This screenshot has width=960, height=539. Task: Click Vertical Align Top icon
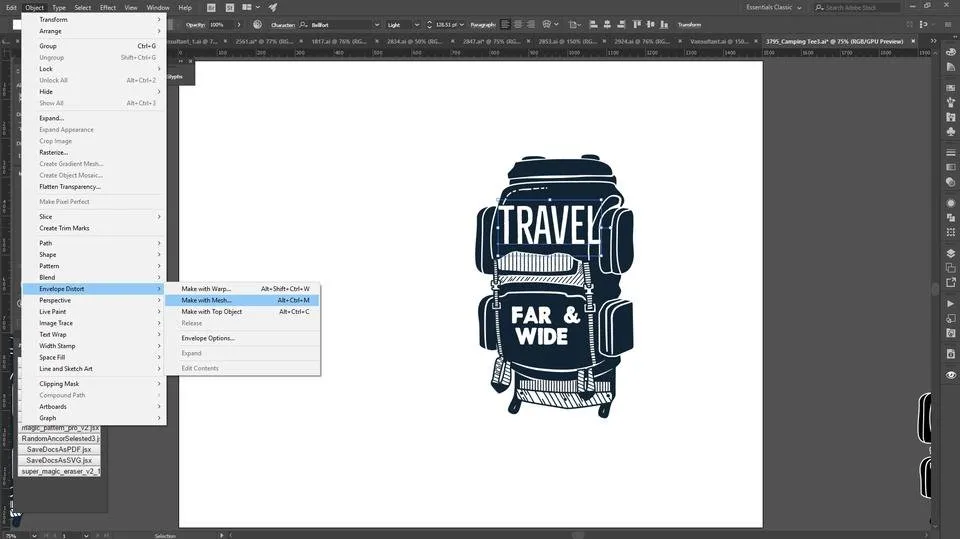click(637, 24)
